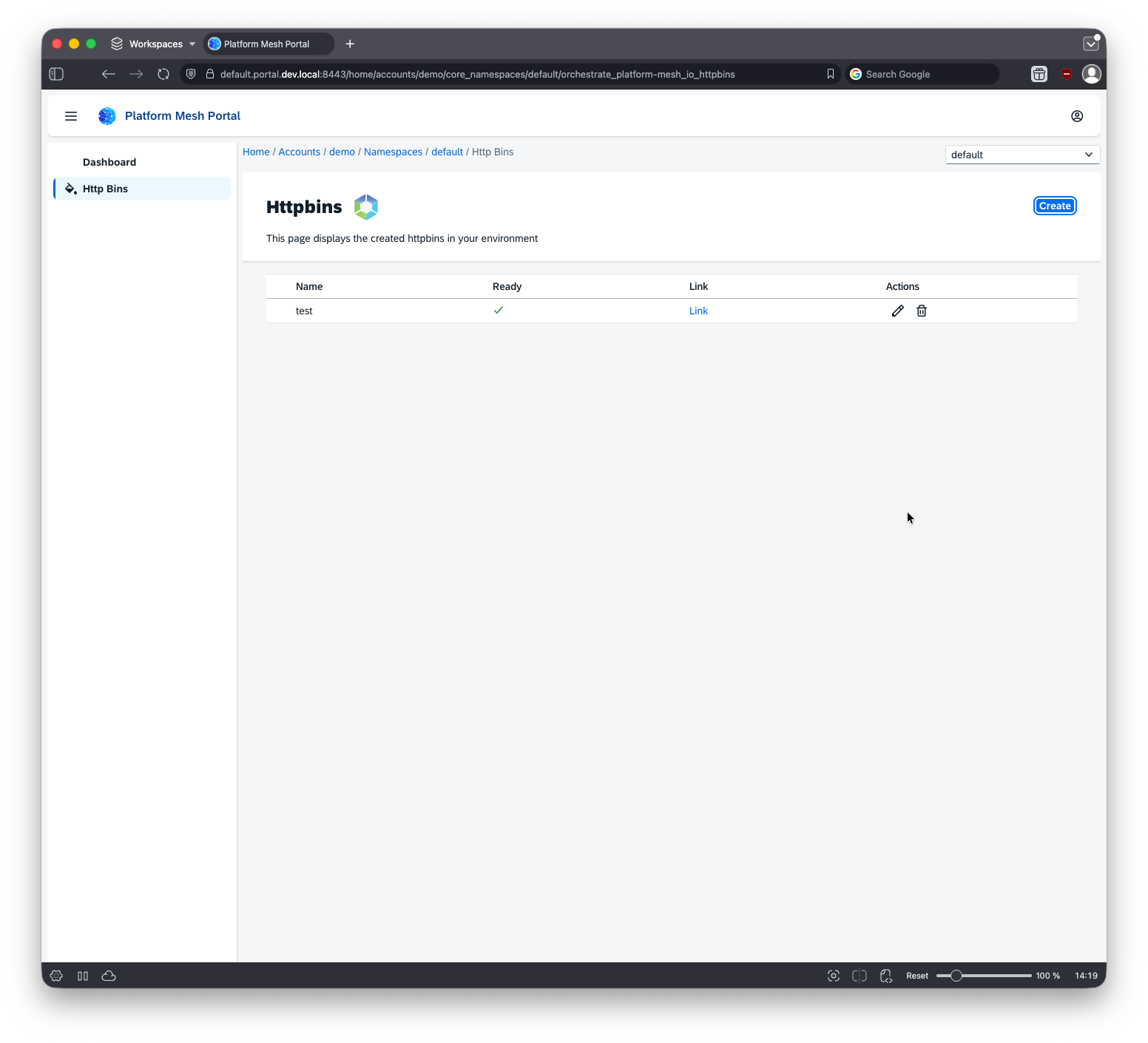Adjust the page zoom slider

(x=956, y=976)
